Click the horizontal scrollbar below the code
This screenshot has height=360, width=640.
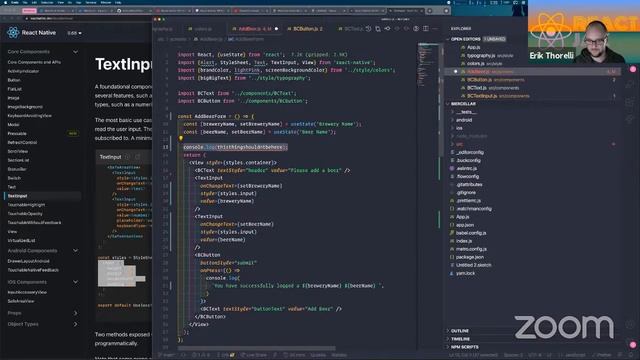coord(256,349)
